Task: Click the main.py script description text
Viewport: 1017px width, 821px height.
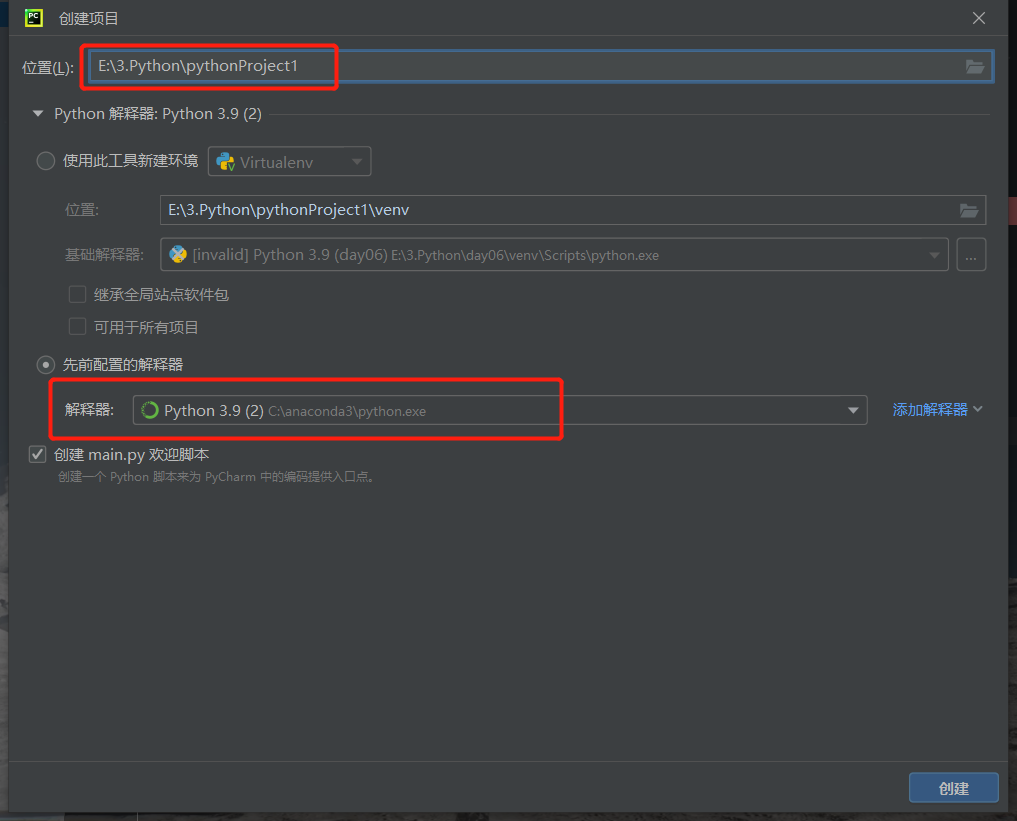Action: (x=217, y=477)
